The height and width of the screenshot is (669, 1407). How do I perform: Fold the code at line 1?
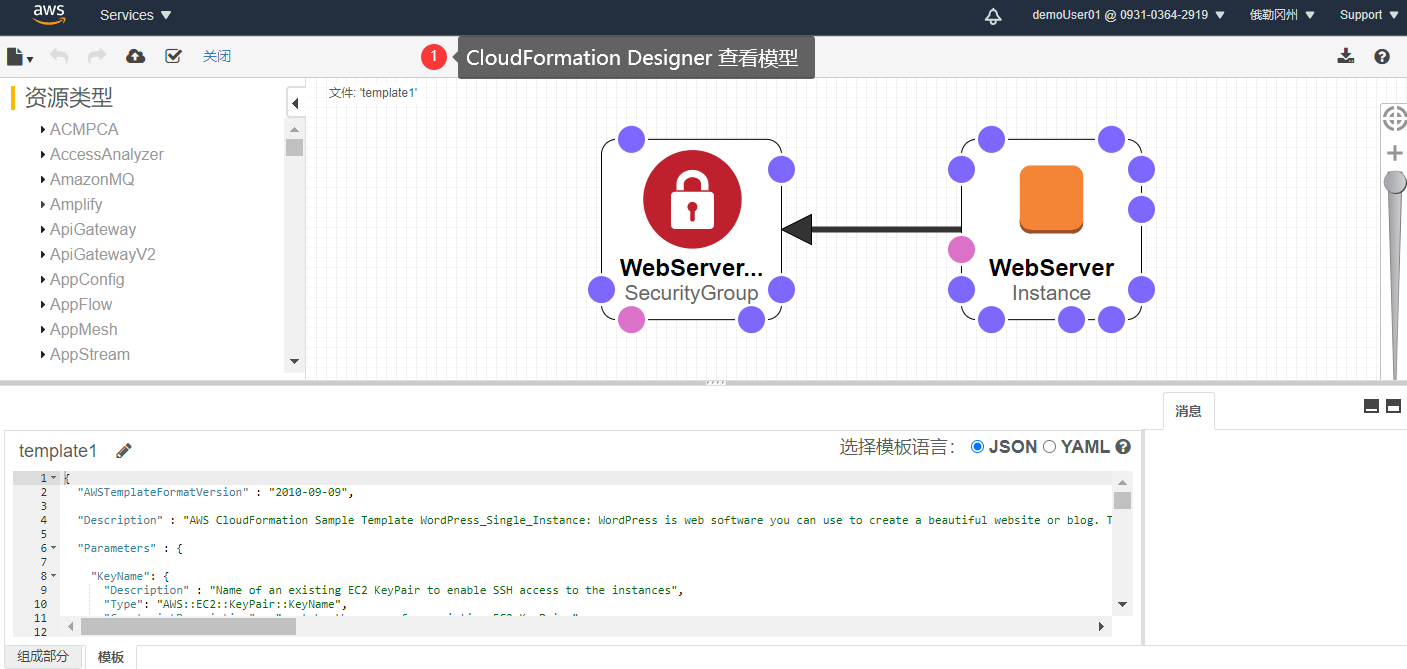coord(53,478)
